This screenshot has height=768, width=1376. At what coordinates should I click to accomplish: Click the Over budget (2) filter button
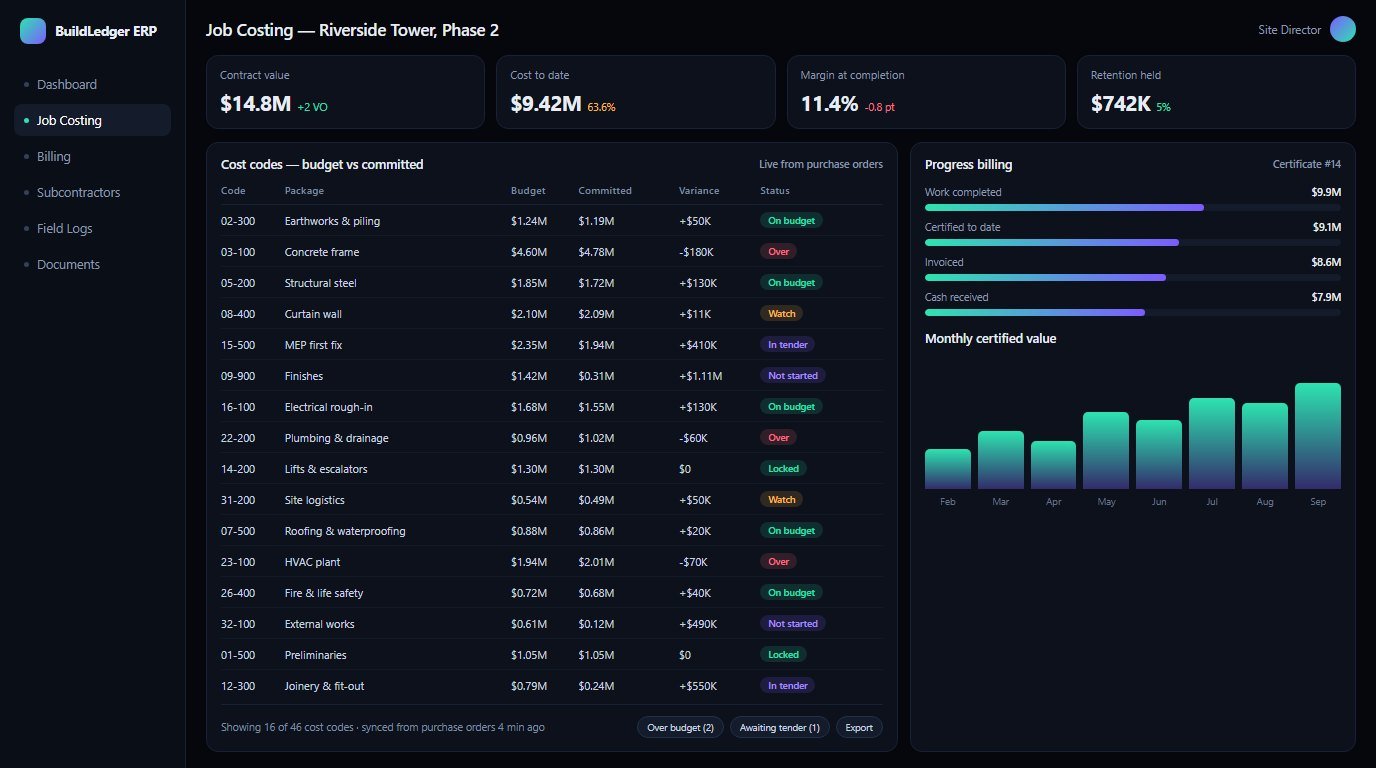680,728
